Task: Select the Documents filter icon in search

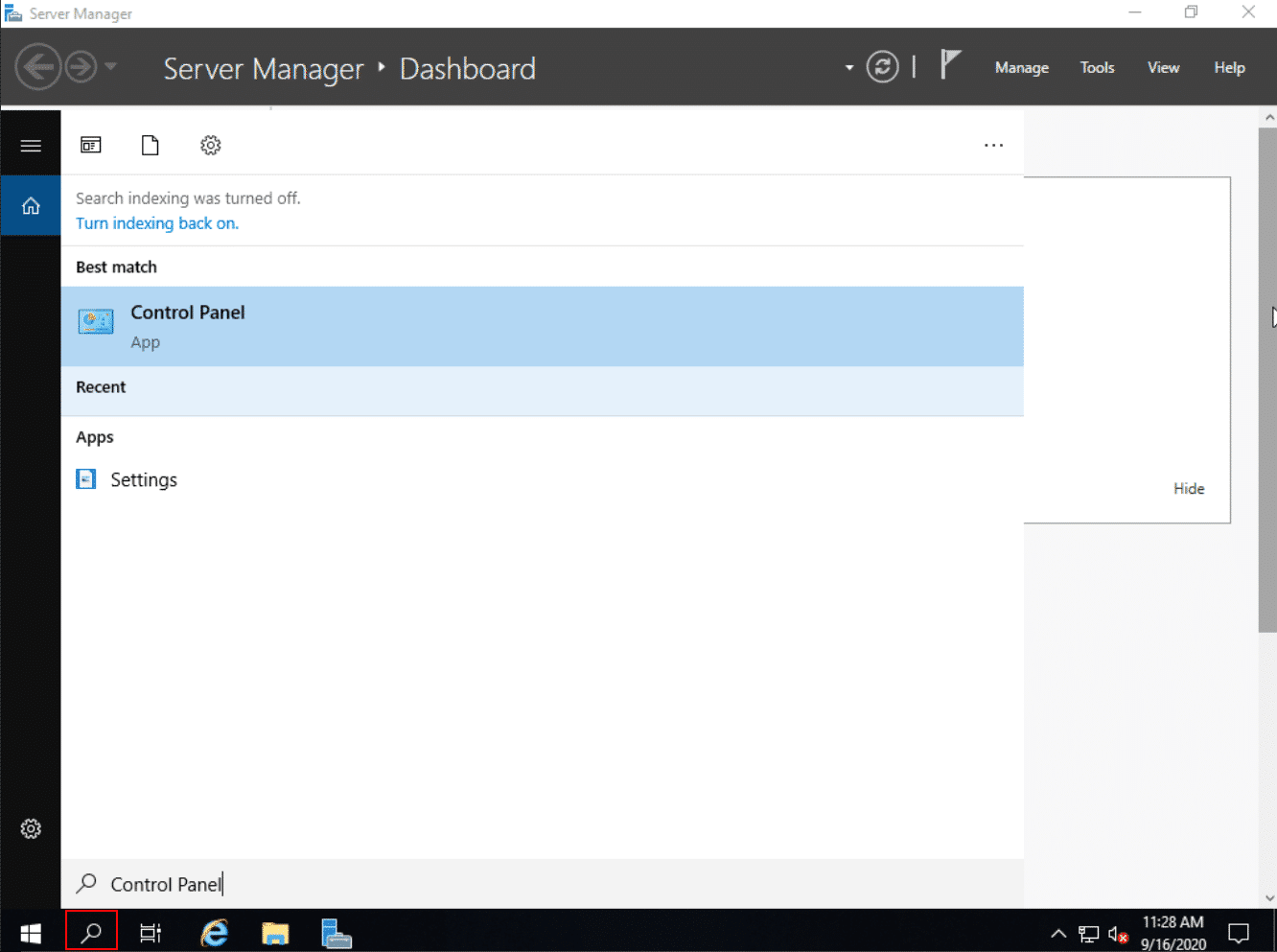Action: tap(151, 146)
